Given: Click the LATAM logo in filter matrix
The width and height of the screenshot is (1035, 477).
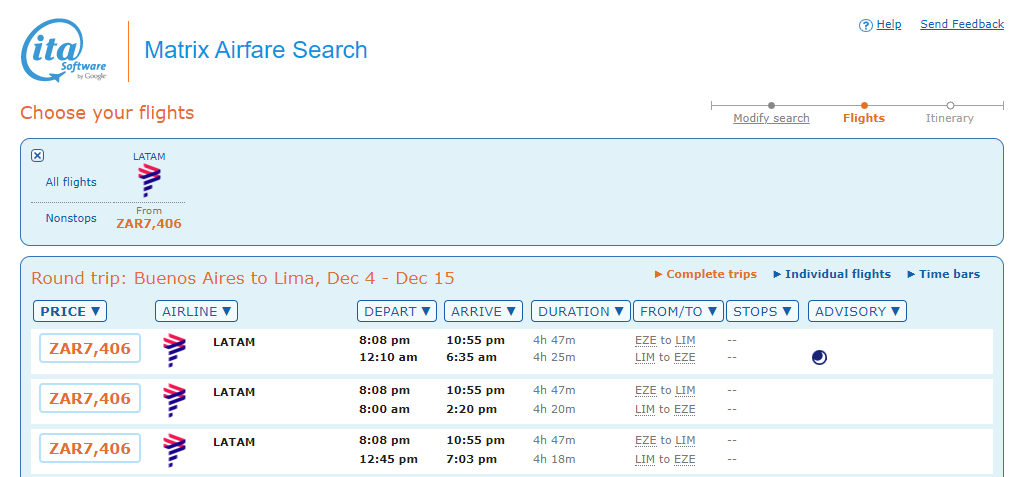Looking at the screenshot, I should (149, 181).
